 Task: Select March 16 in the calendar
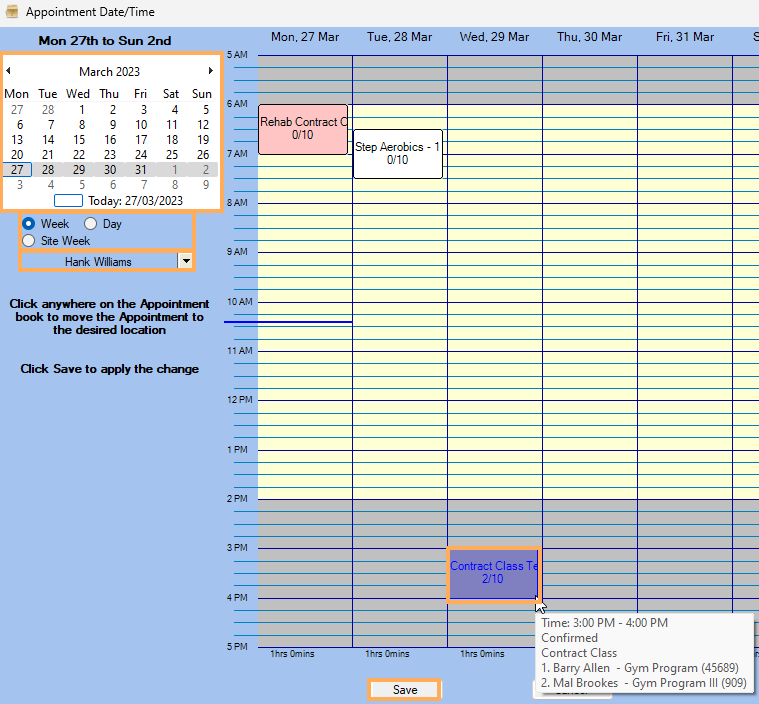(110, 140)
